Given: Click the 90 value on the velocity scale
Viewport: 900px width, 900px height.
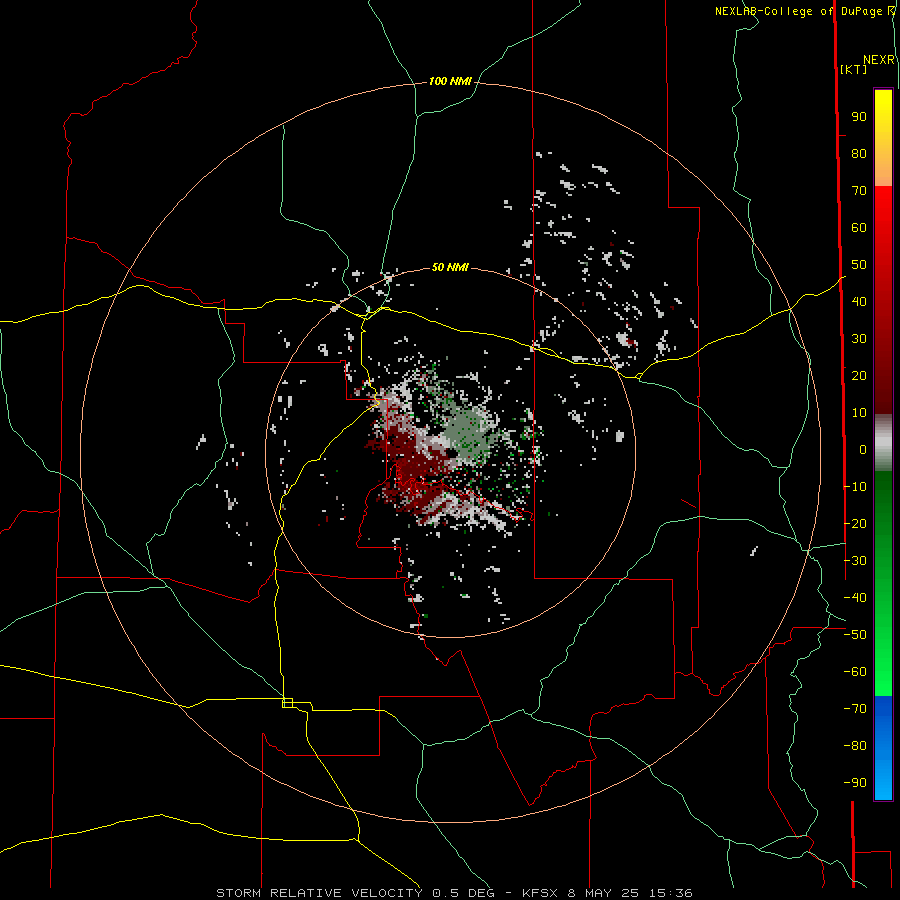Looking at the screenshot, I should (859, 117).
